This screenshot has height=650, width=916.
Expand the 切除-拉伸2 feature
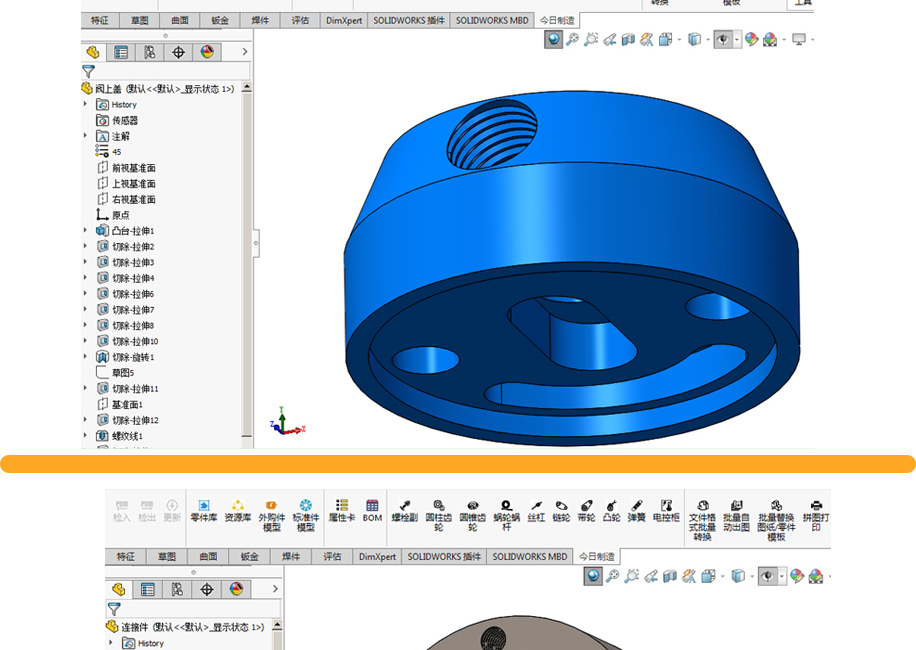(x=85, y=246)
